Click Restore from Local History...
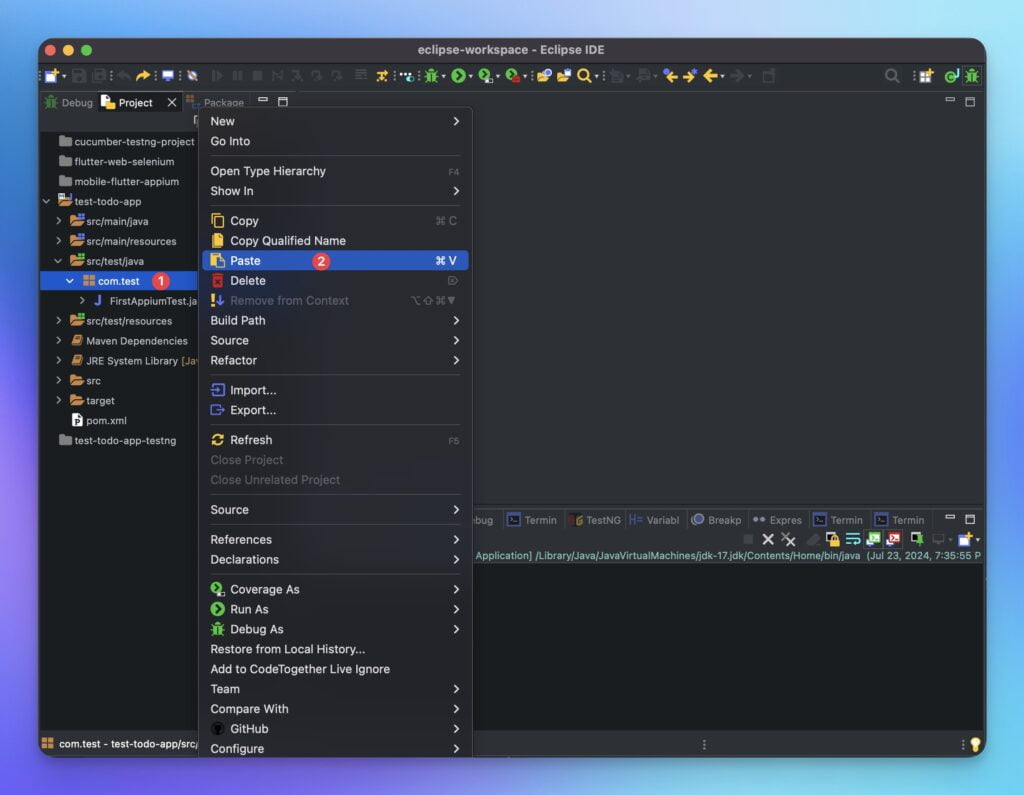The image size is (1024, 795). pyautogui.click(x=334, y=649)
